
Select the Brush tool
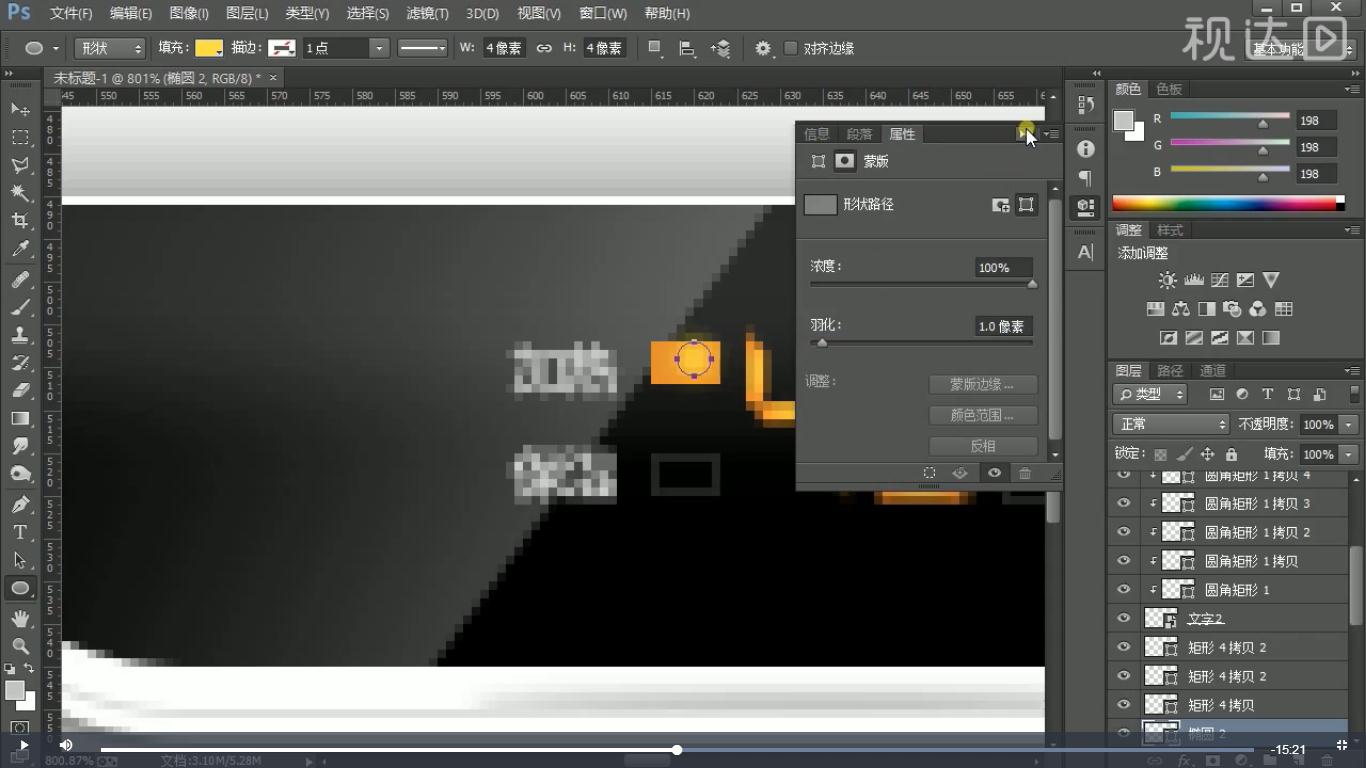point(20,308)
